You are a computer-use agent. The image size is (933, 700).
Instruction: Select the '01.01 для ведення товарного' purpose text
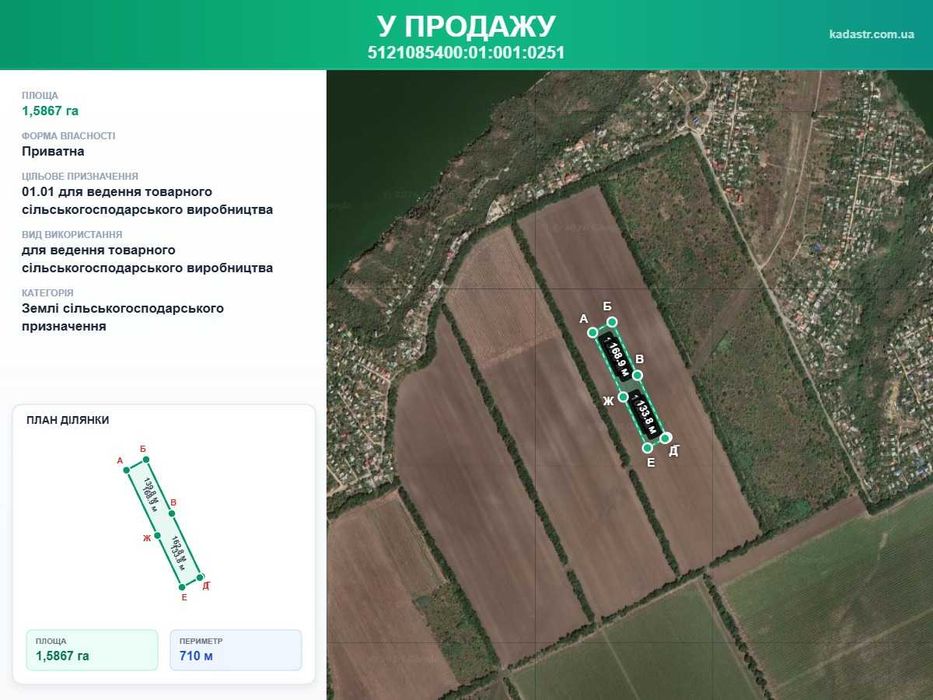coord(117,192)
